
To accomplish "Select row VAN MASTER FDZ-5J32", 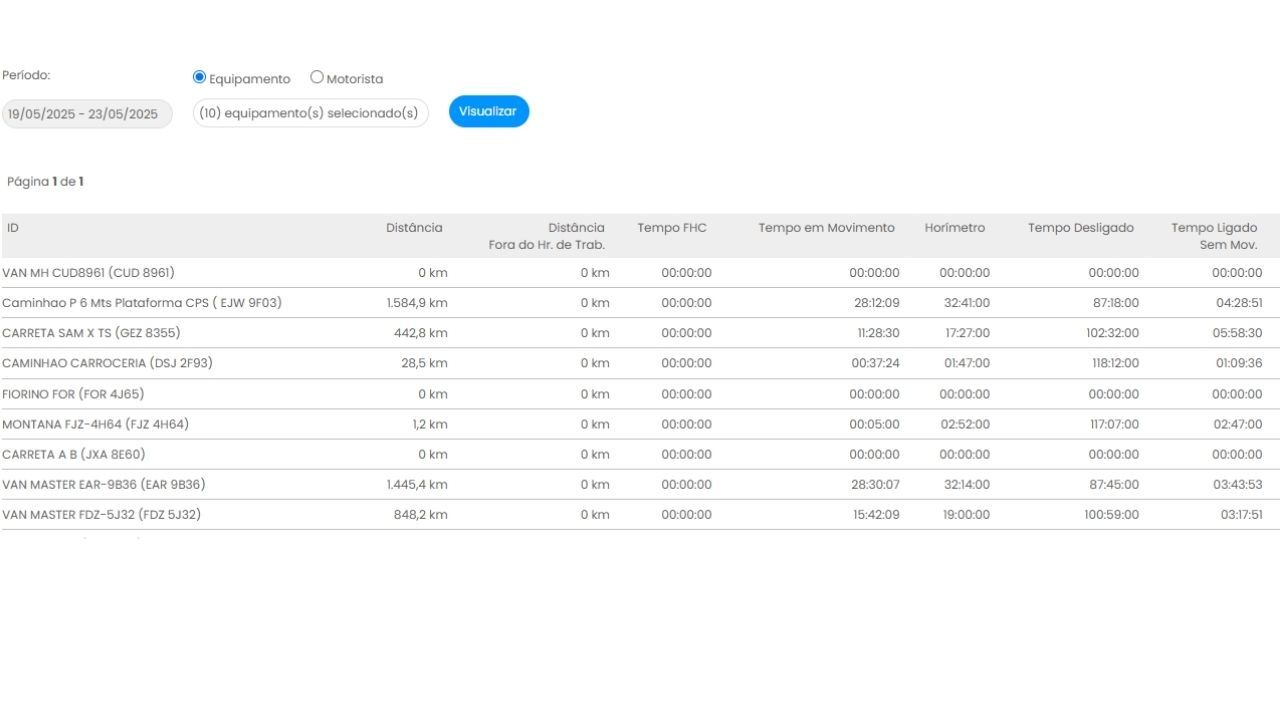I will point(640,514).
